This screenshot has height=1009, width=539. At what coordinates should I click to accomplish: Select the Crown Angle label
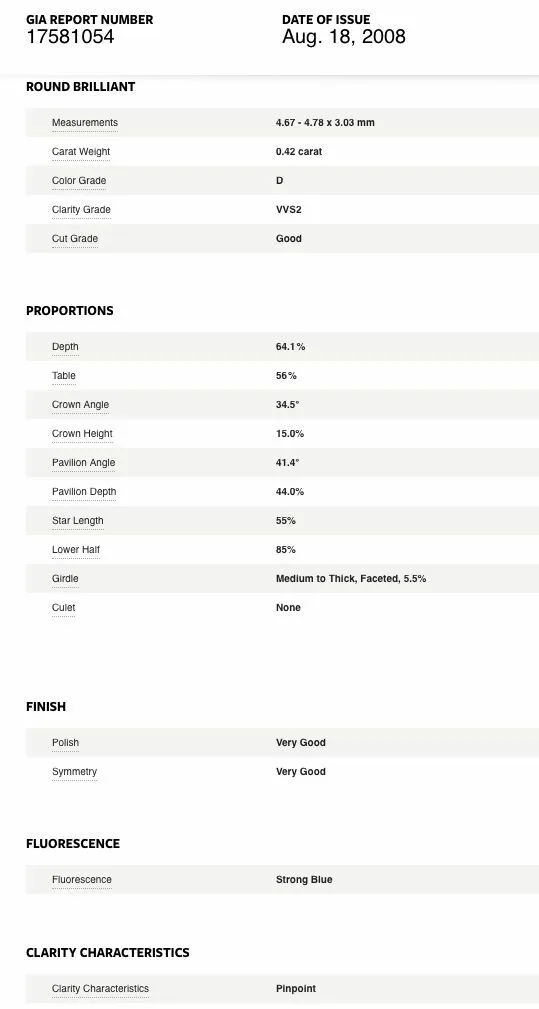80,405
